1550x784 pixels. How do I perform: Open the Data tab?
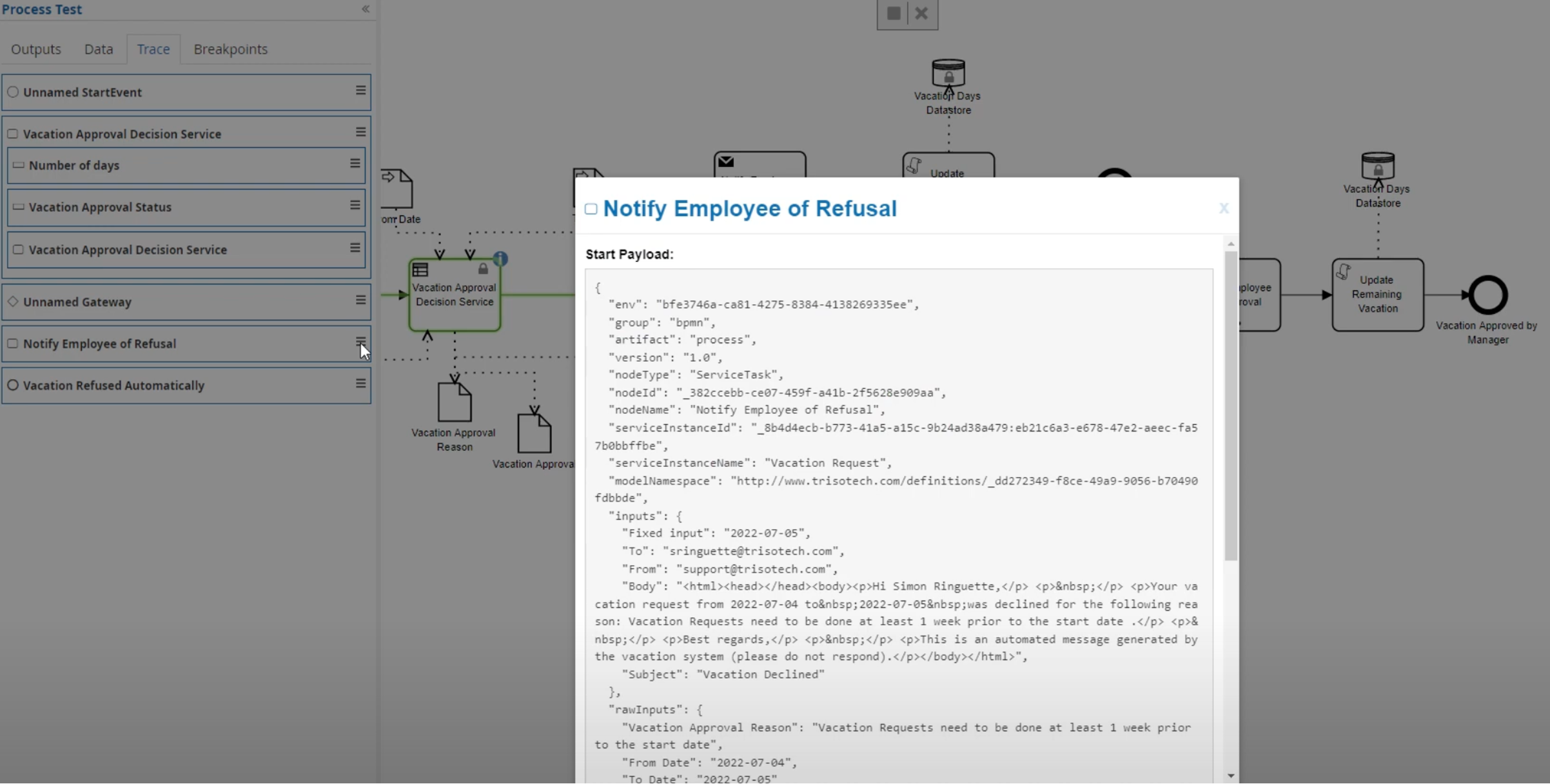click(x=99, y=49)
